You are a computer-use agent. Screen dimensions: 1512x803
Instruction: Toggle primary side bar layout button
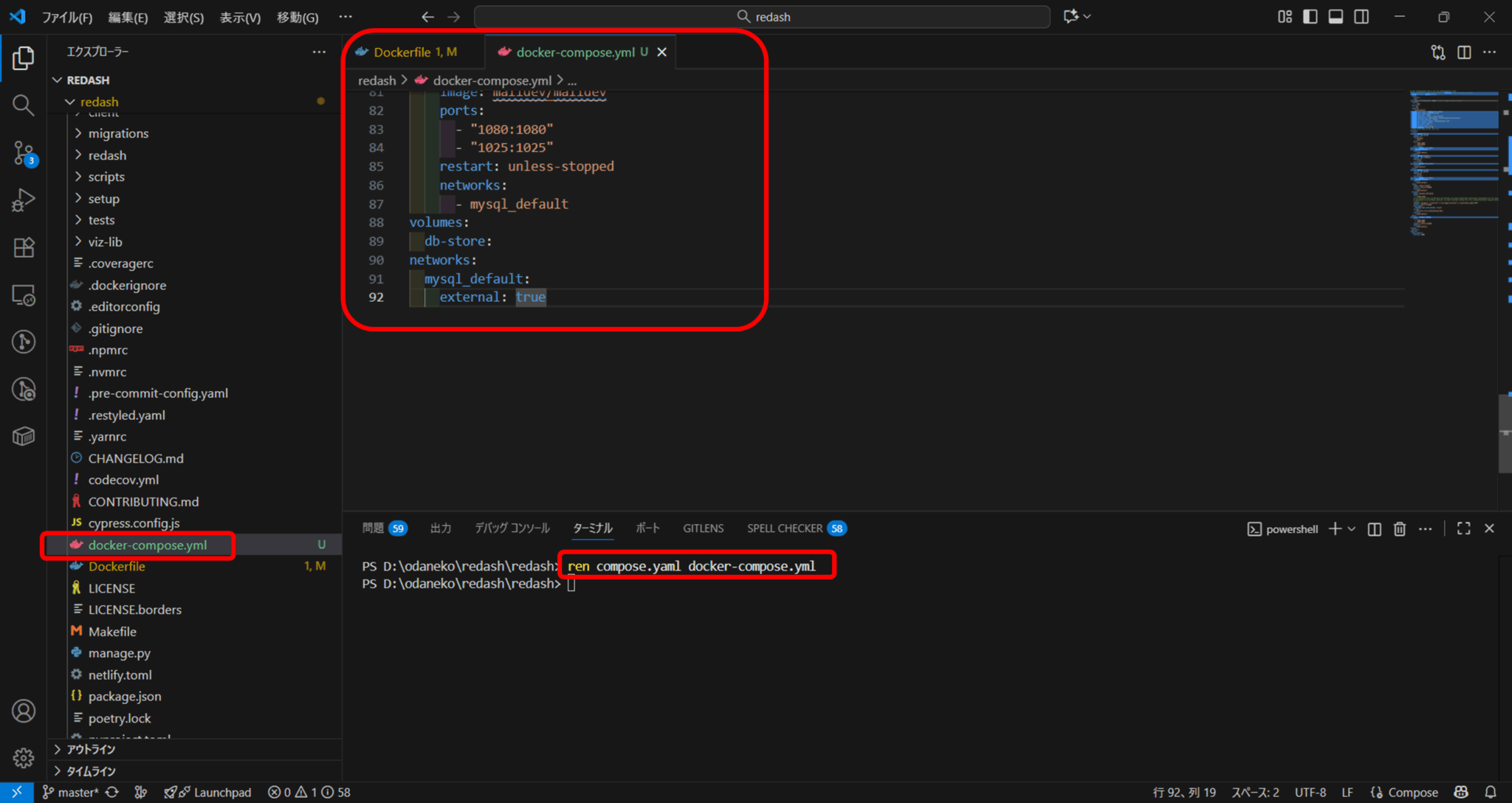click(x=1310, y=16)
